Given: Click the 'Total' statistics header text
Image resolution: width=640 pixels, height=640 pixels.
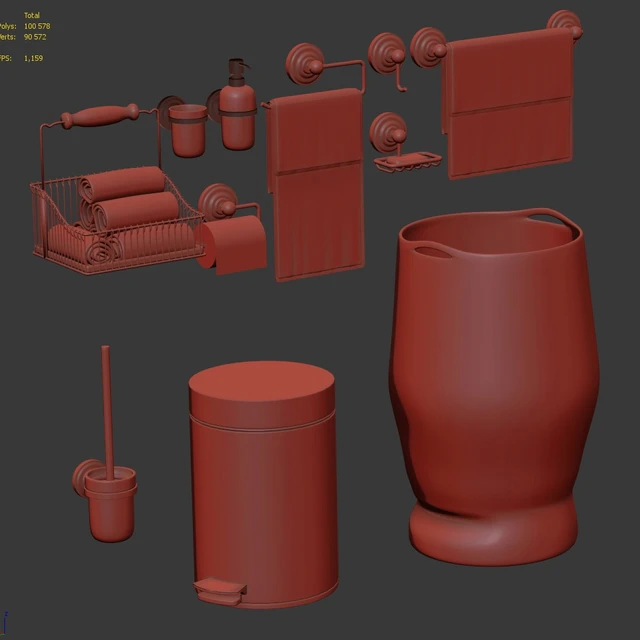Looking at the screenshot, I should 32,16.
